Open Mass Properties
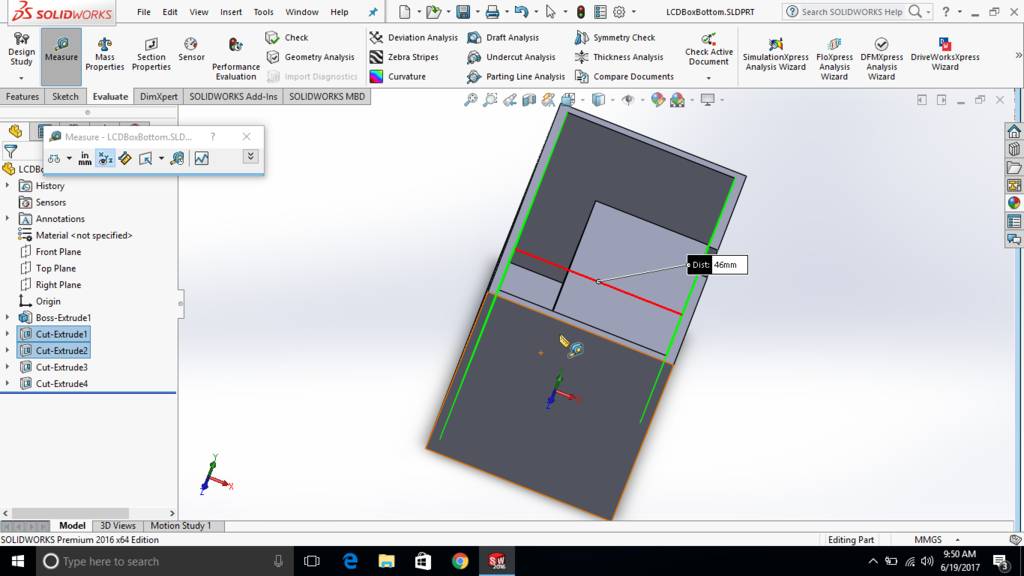The height and width of the screenshot is (576, 1024). (x=104, y=54)
